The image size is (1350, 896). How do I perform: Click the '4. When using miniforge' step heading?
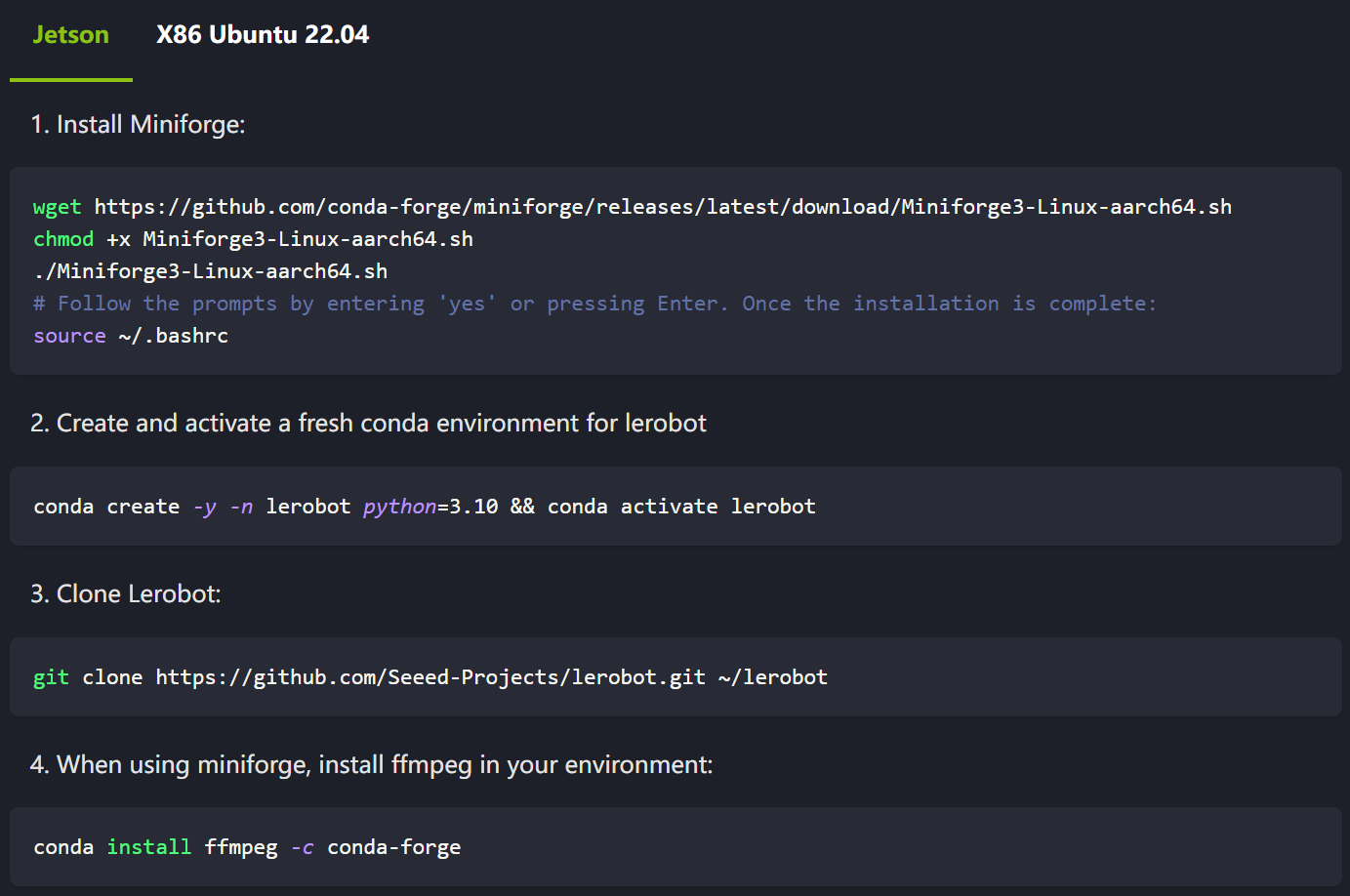(x=372, y=765)
